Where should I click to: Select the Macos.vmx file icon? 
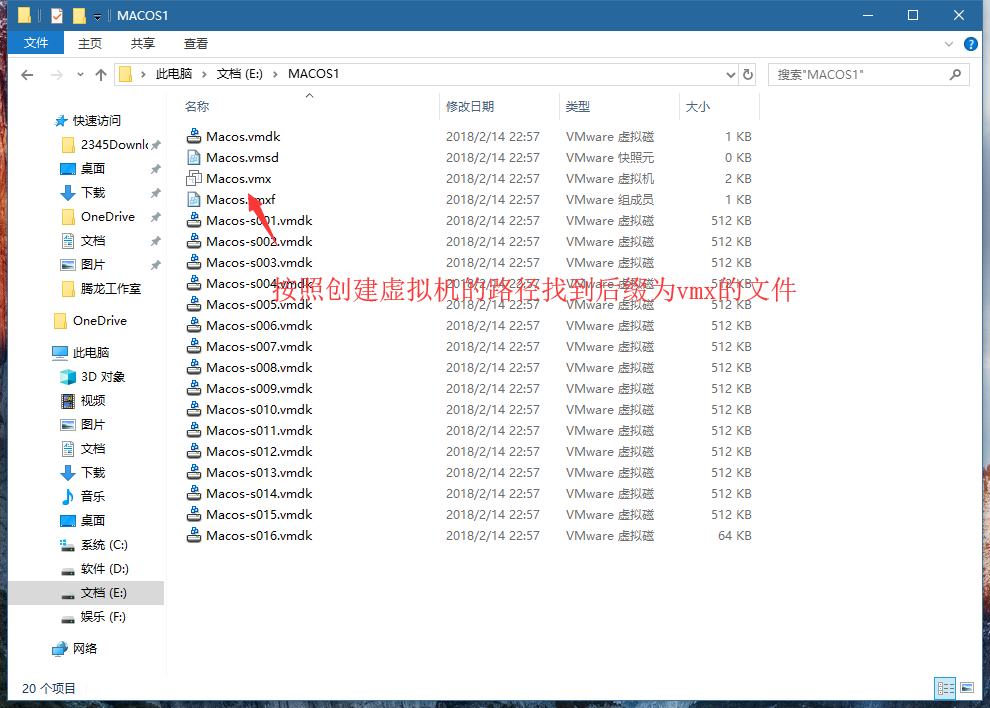coord(194,178)
